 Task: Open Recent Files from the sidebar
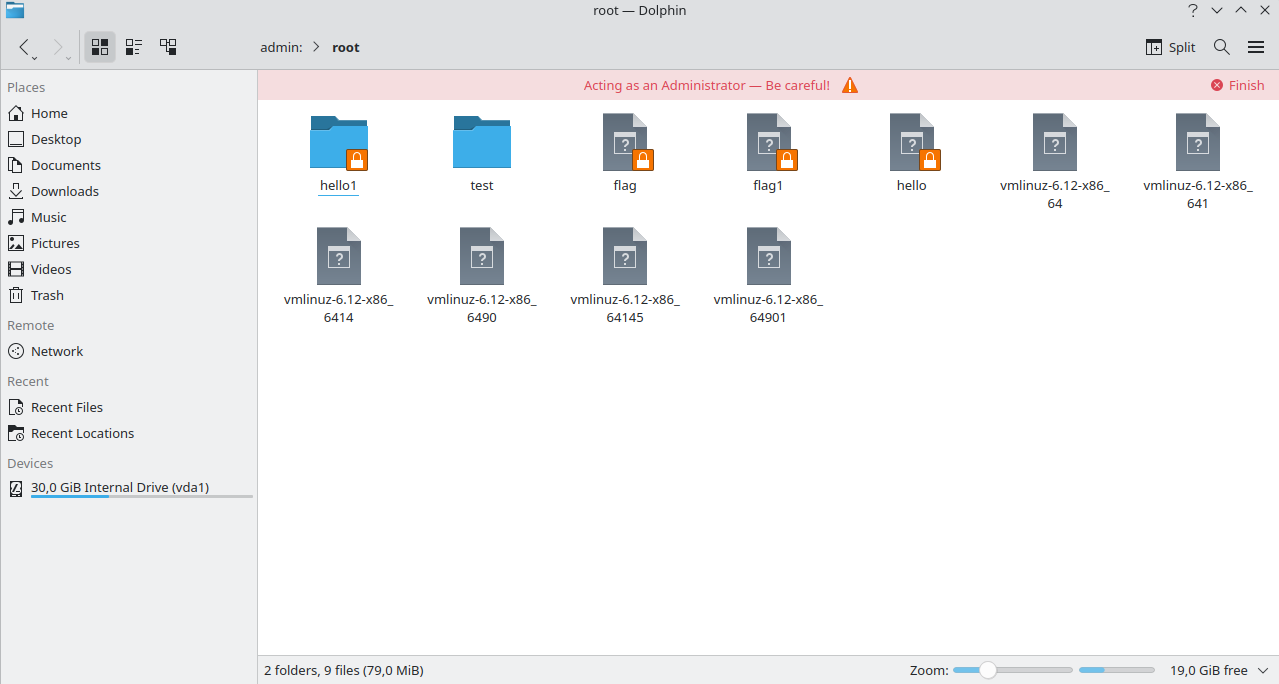[66, 407]
